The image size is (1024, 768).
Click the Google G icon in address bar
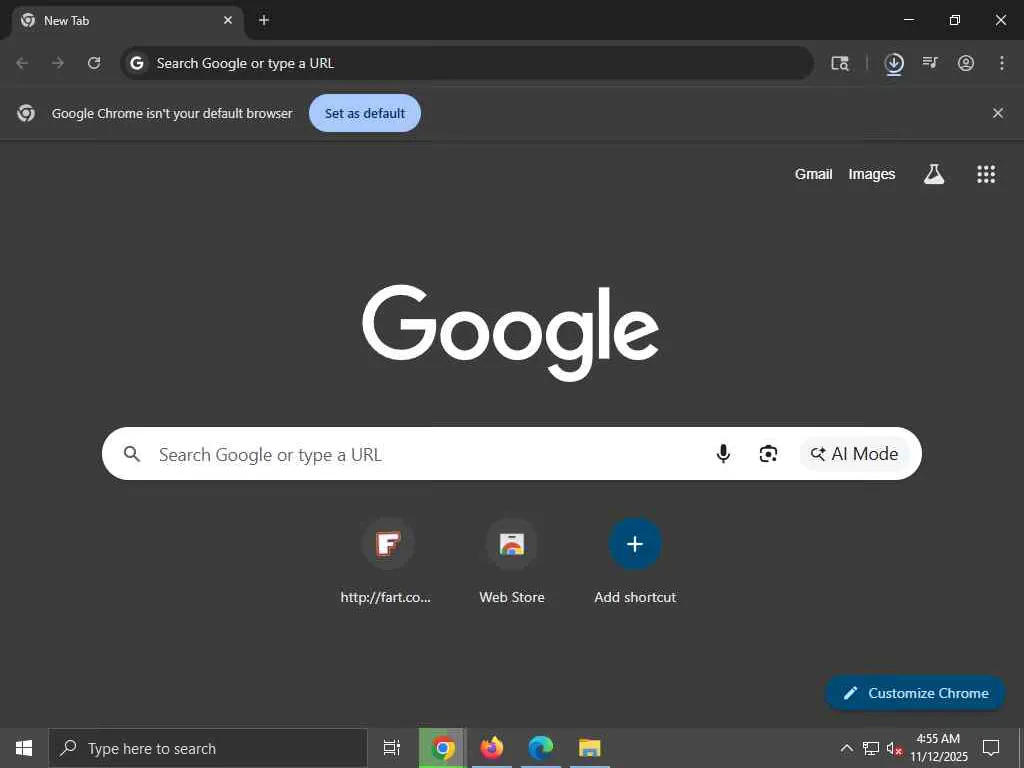point(136,63)
